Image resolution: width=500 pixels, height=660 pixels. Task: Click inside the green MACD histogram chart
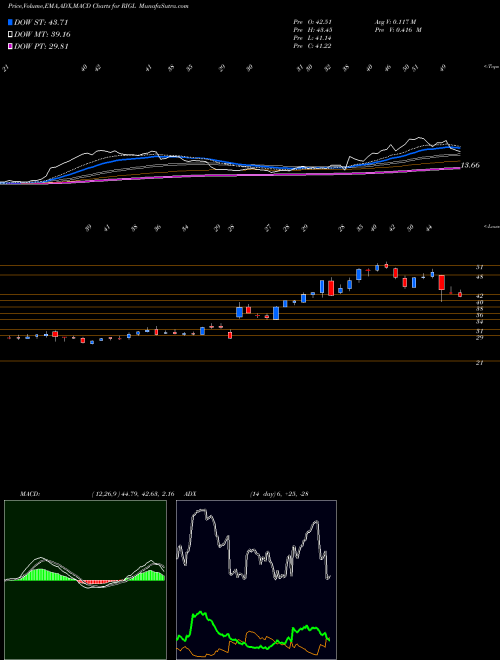click(85, 580)
